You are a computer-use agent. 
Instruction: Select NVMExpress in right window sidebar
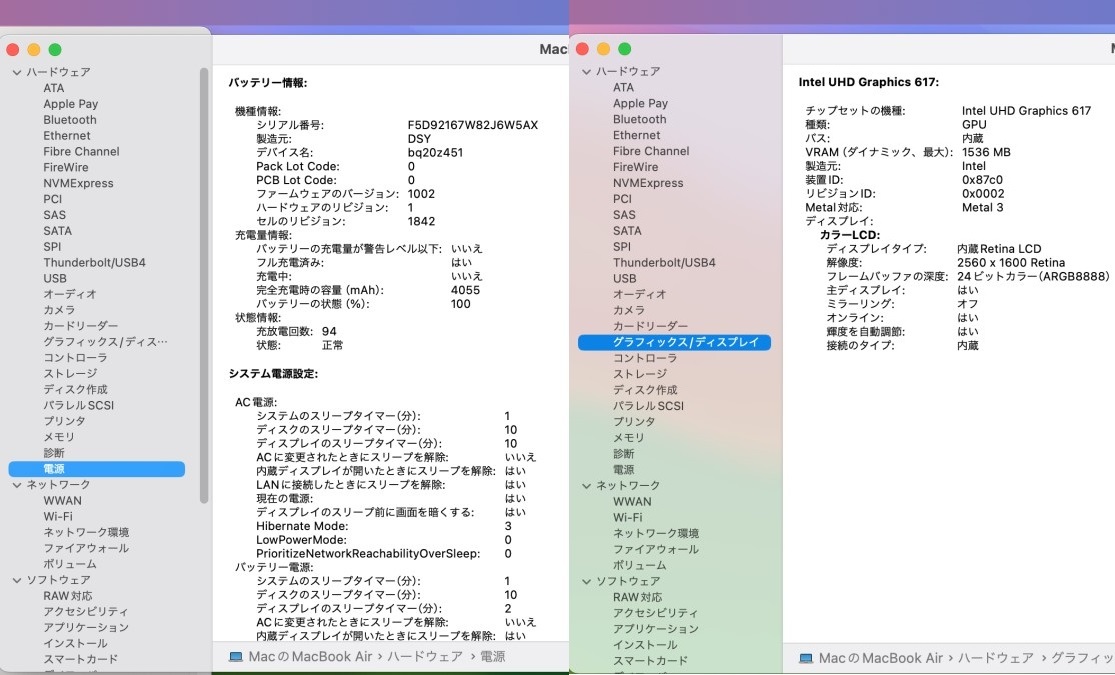point(648,183)
